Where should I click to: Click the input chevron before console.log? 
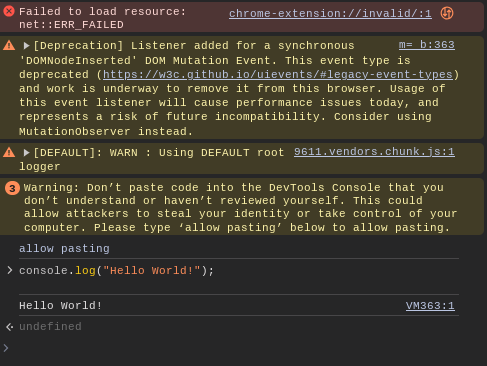(x=9, y=270)
